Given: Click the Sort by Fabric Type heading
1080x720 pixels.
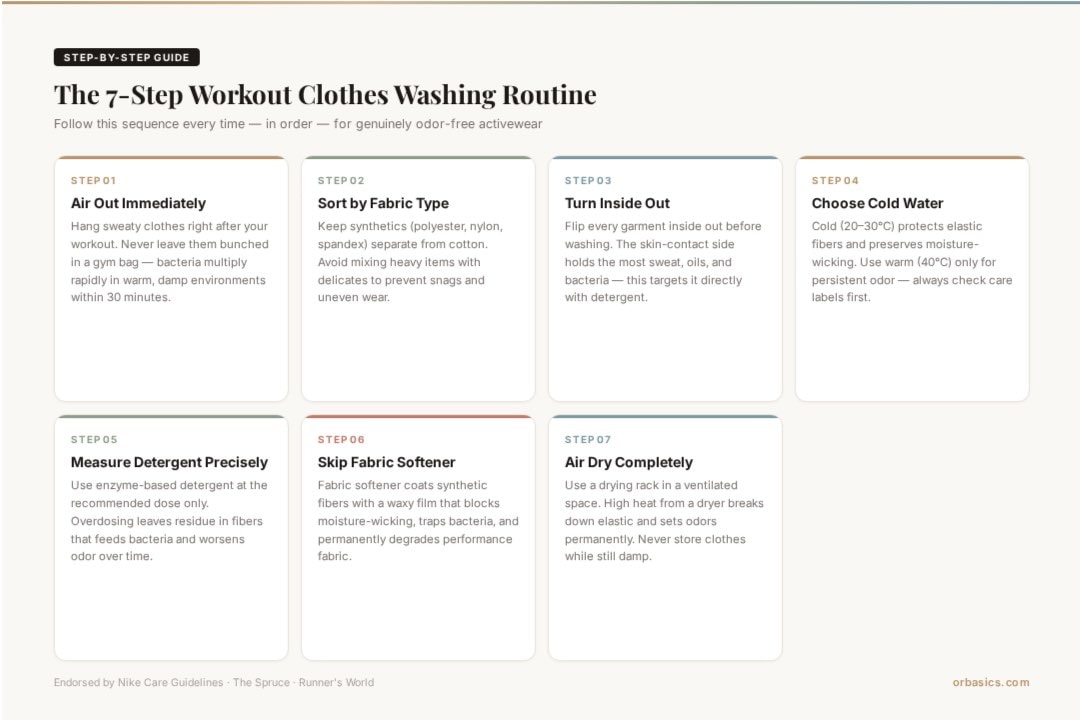Looking at the screenshot, I should (x=383, y=203).
